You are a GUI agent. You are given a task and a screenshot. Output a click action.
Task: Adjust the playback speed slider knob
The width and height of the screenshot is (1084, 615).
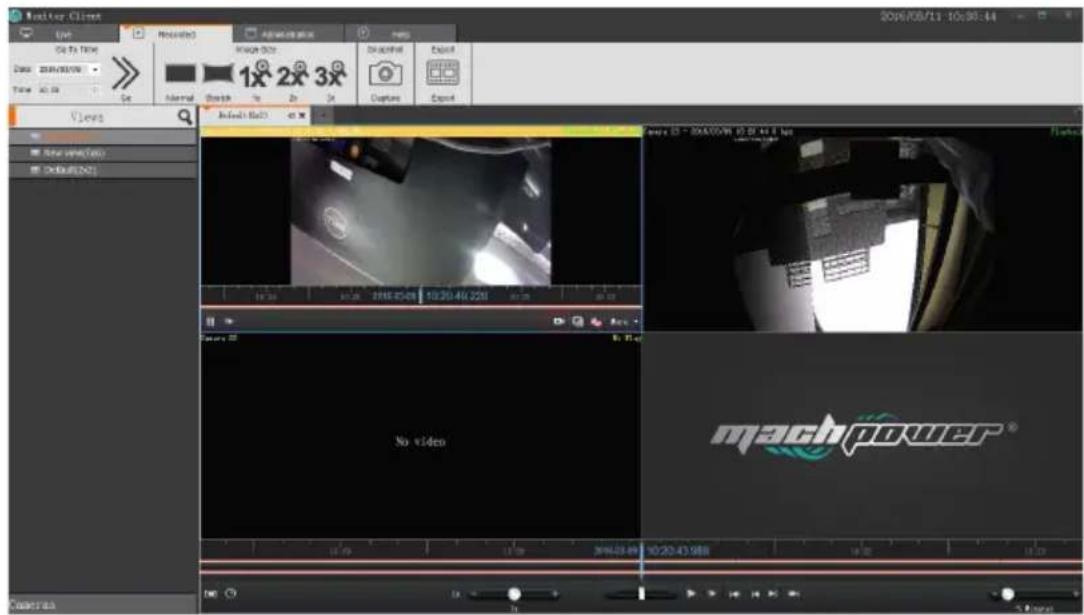tap(514, 594)
